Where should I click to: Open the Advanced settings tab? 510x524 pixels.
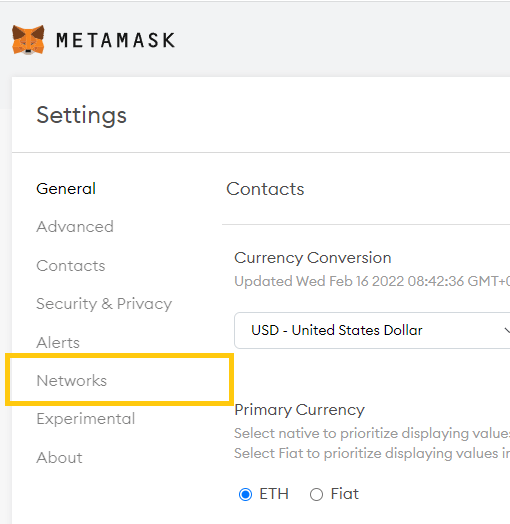(75, 227)
